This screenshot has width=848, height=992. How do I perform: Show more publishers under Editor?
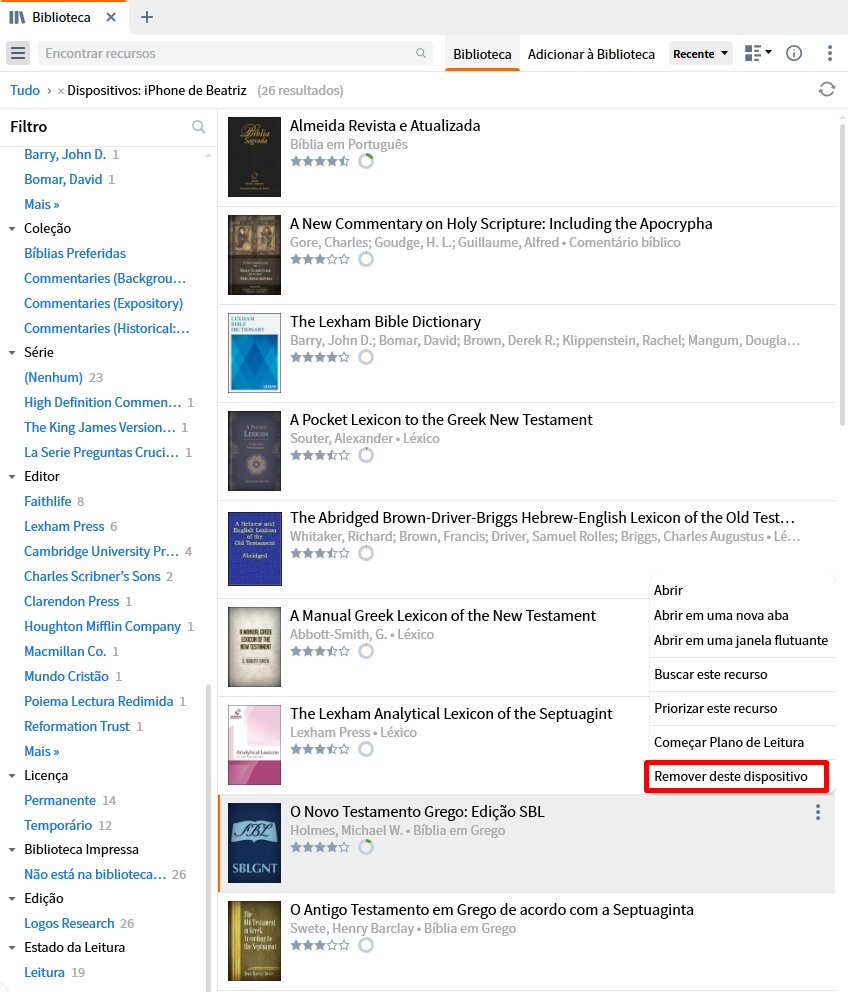click(x=42, y=751)
